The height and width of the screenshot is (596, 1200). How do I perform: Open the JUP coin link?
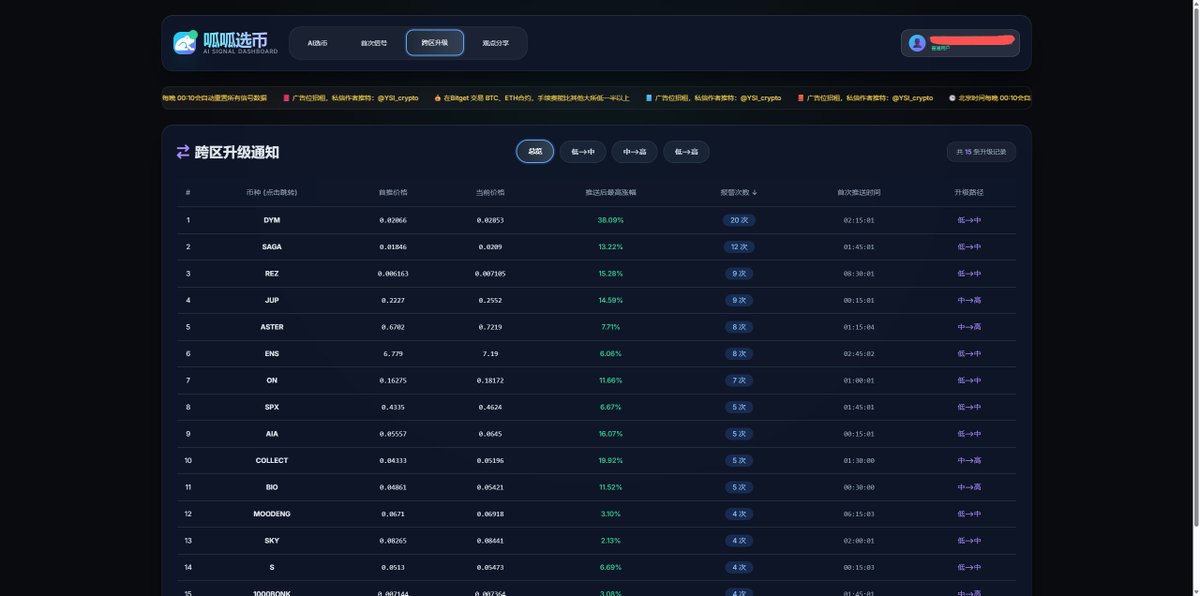click(x=272, y=300)
